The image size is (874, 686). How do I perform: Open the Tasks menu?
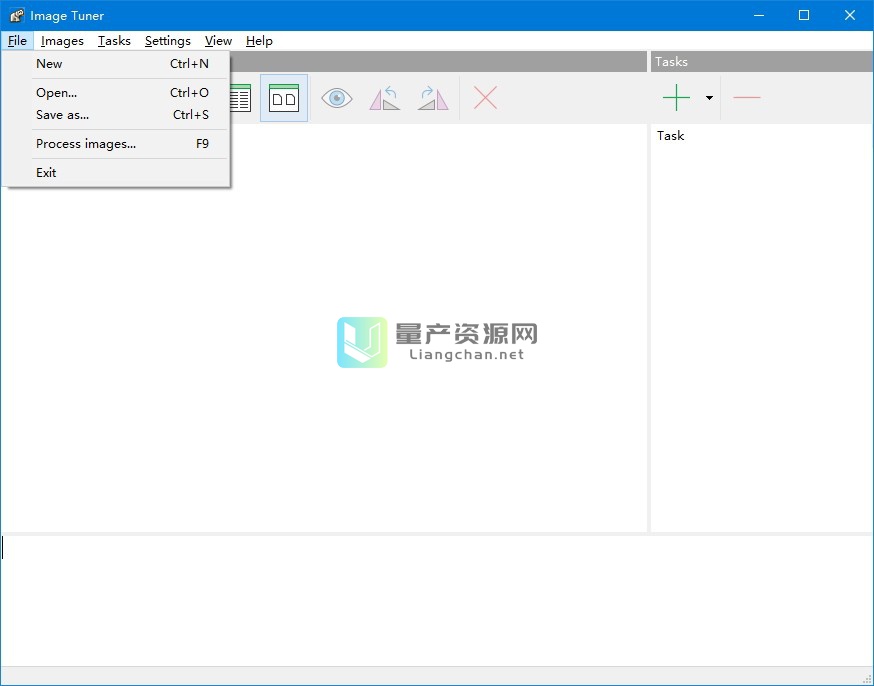pos(114,41)
